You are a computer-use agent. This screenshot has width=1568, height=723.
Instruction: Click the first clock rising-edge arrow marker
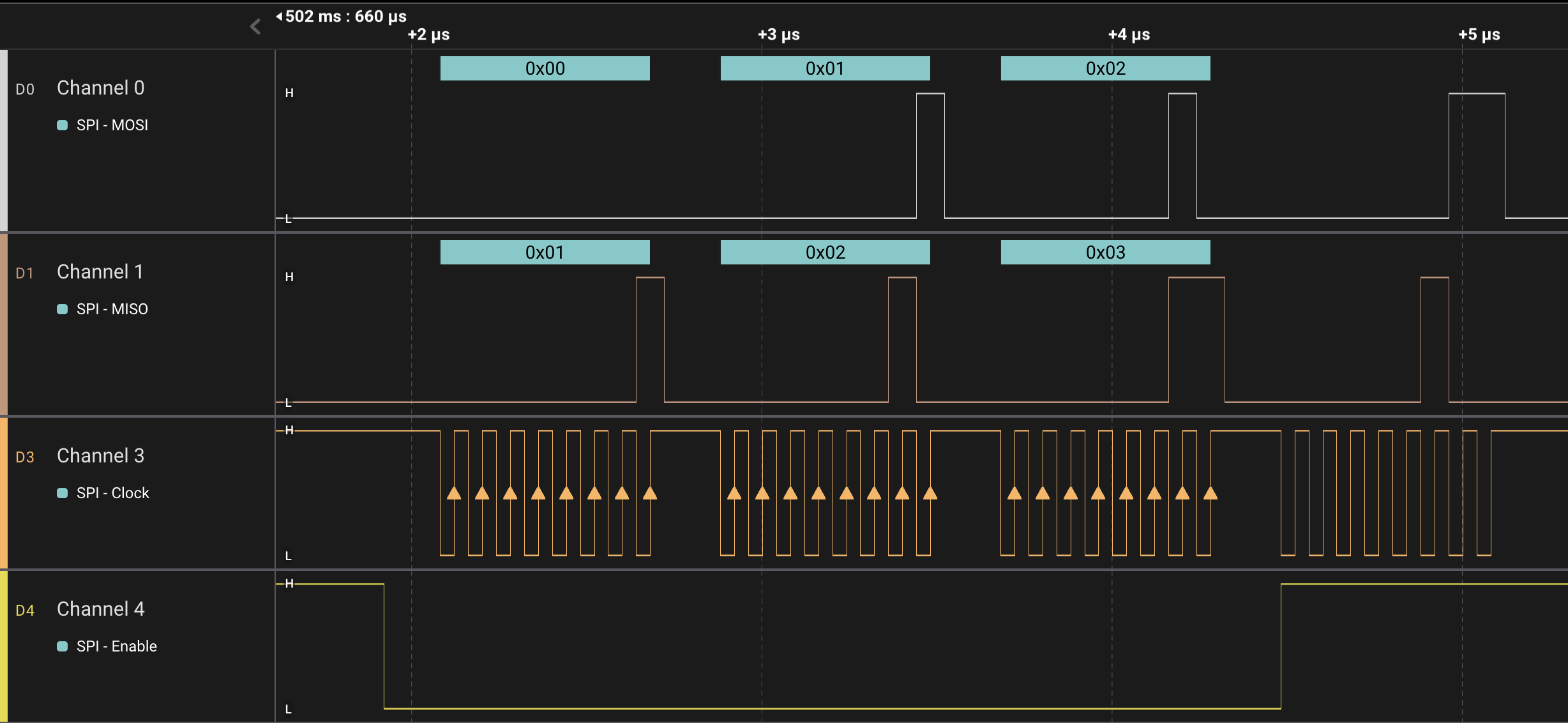click(454, 493)
